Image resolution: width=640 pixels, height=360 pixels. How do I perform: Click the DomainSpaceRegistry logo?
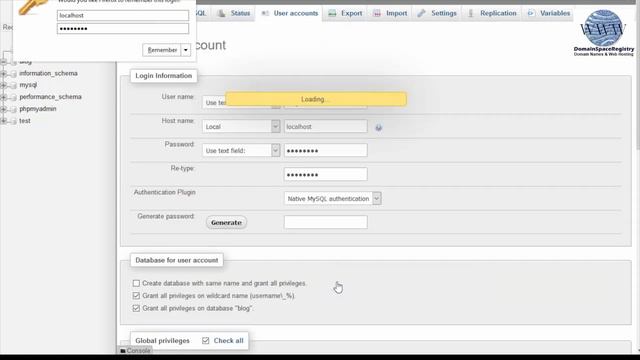[x=603, y=33]
